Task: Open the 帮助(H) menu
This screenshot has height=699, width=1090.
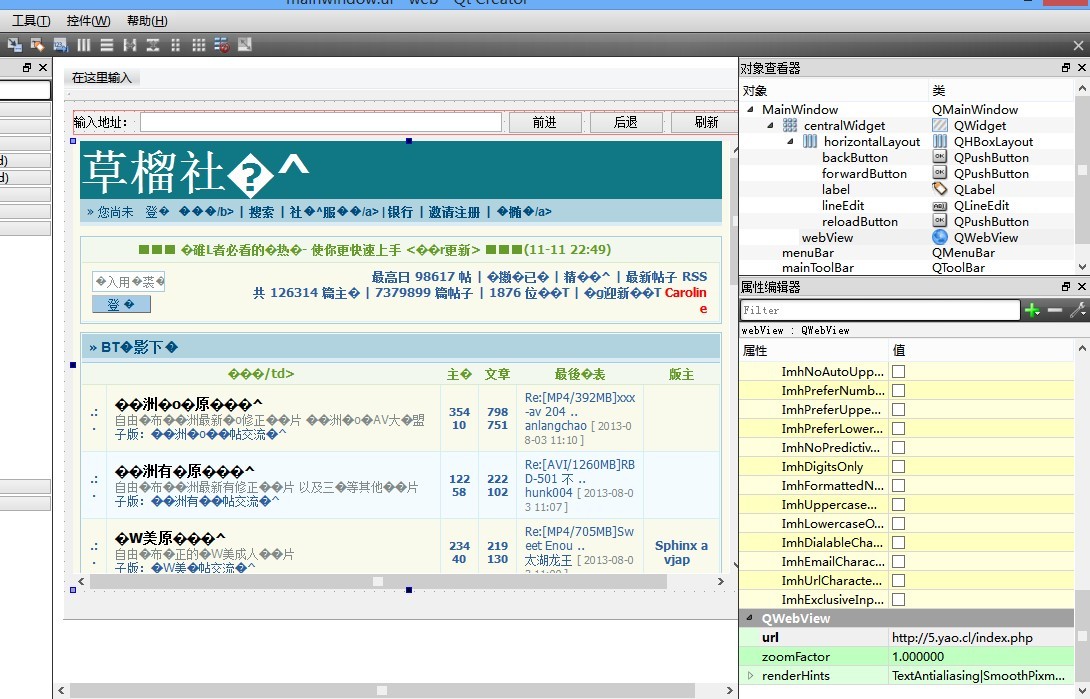Action: pyautogui.click(x=147, y=21)
